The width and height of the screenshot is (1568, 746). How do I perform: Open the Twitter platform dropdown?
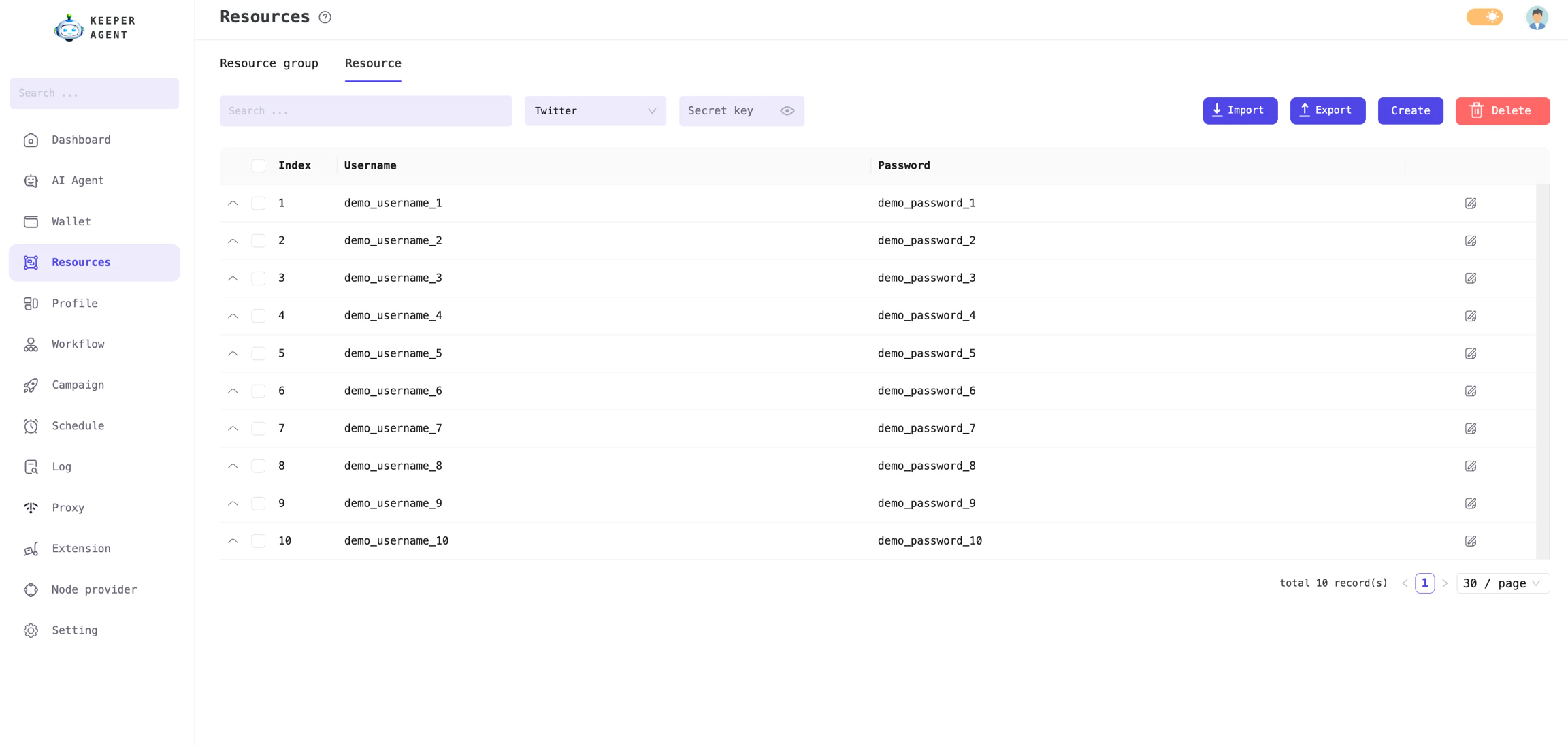click(595, 110)
